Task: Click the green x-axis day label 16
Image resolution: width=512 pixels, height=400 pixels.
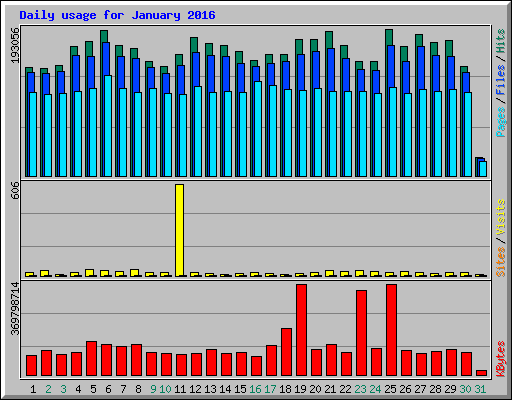Action: point(255,389)
